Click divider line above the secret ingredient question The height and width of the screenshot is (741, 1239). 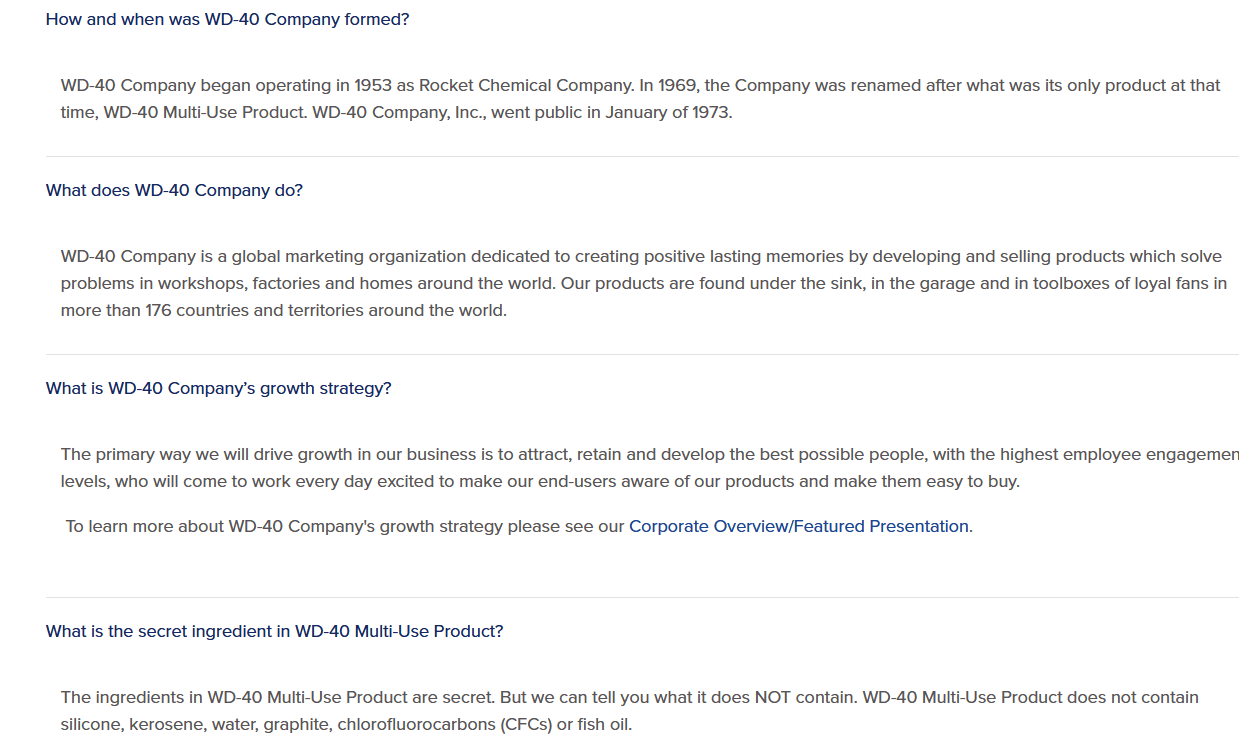click(x=642, y=597)
